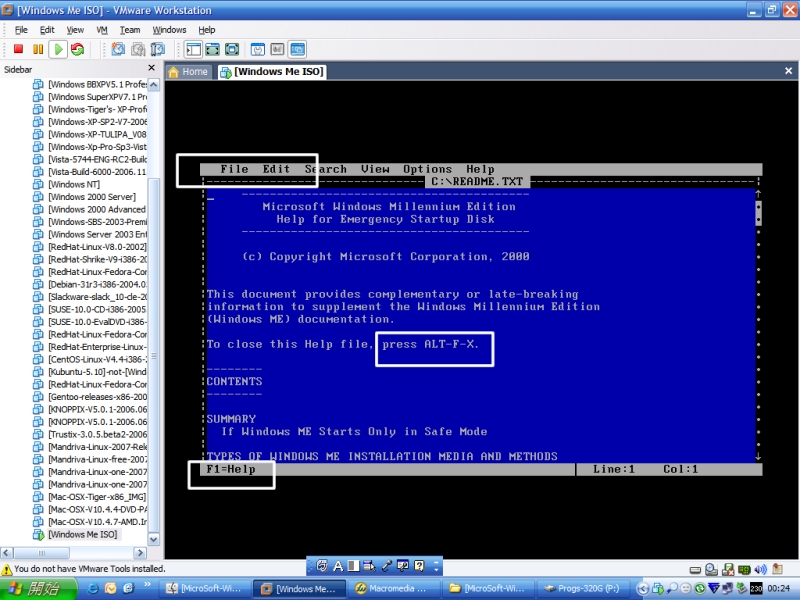Click sidebar horizontal scroll right arrow
This screenshot has height=600, width=800.
point(140,553)
